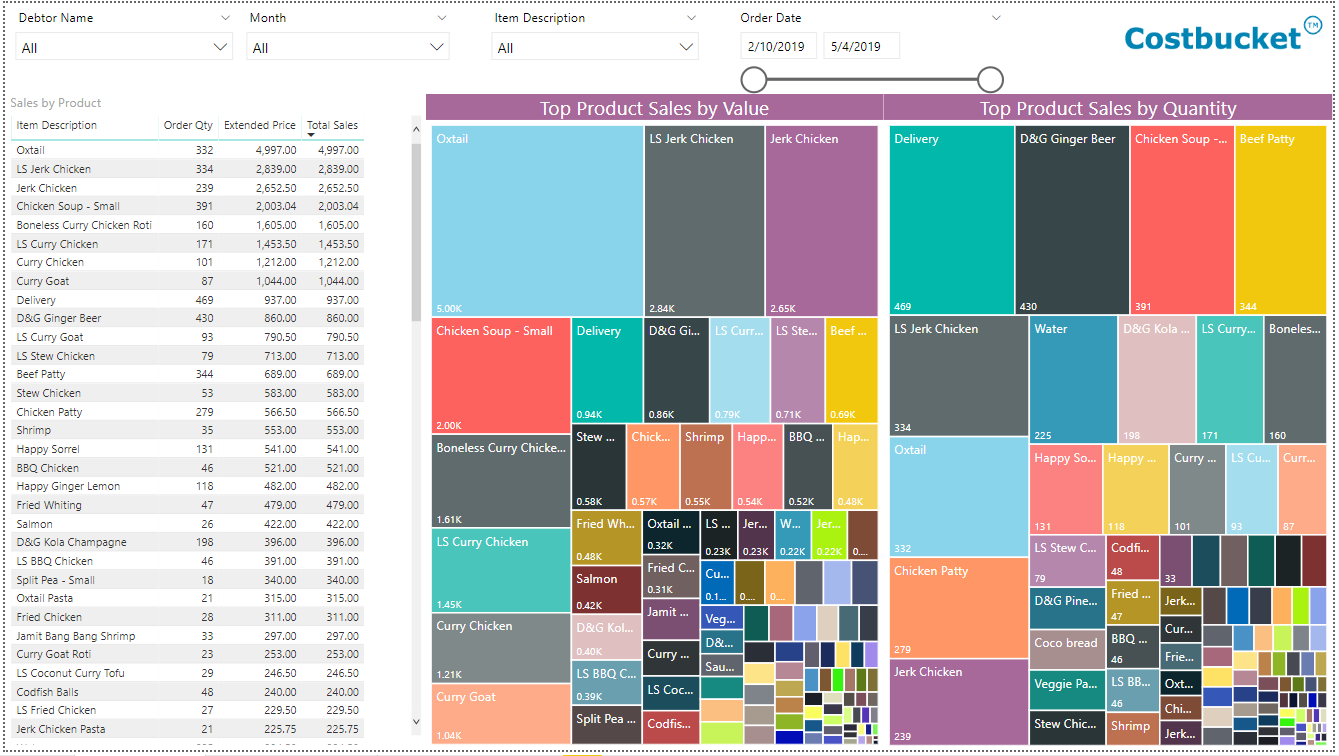
Task: Select Oxtail 332 quantity tile
Action: [x=958, y=496]
